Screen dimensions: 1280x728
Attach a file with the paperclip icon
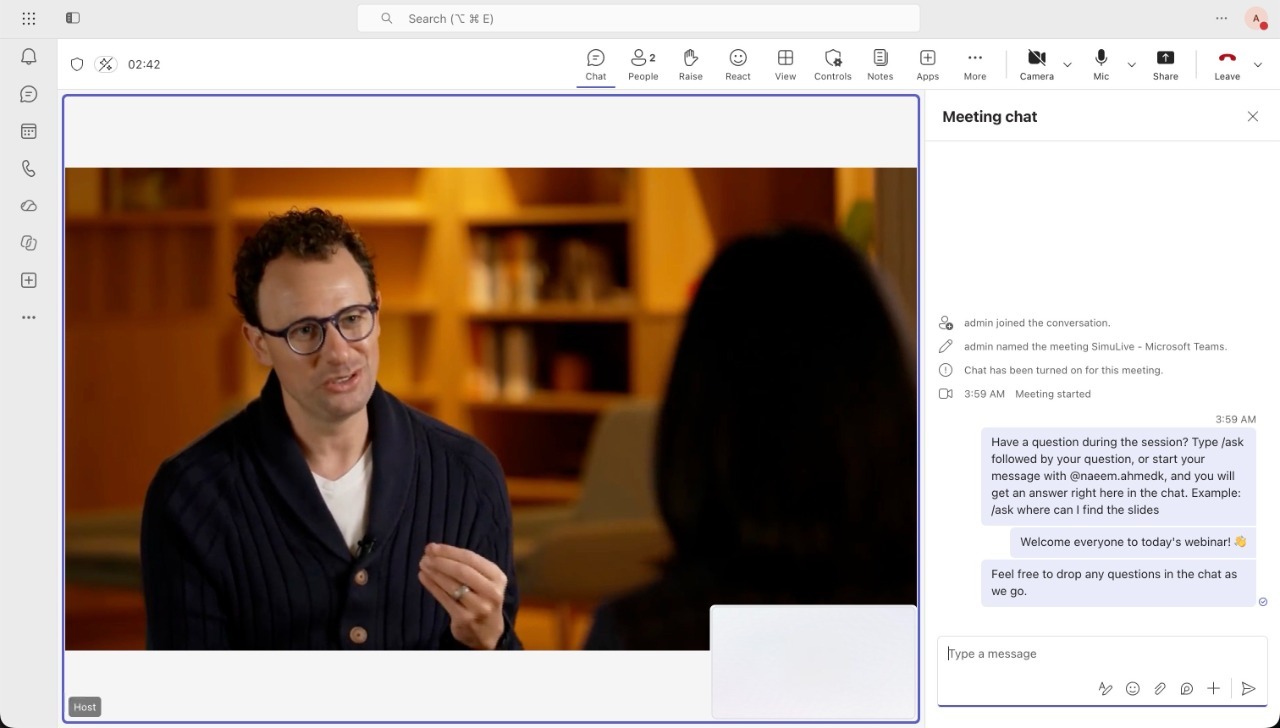(x=1159, y=688)
